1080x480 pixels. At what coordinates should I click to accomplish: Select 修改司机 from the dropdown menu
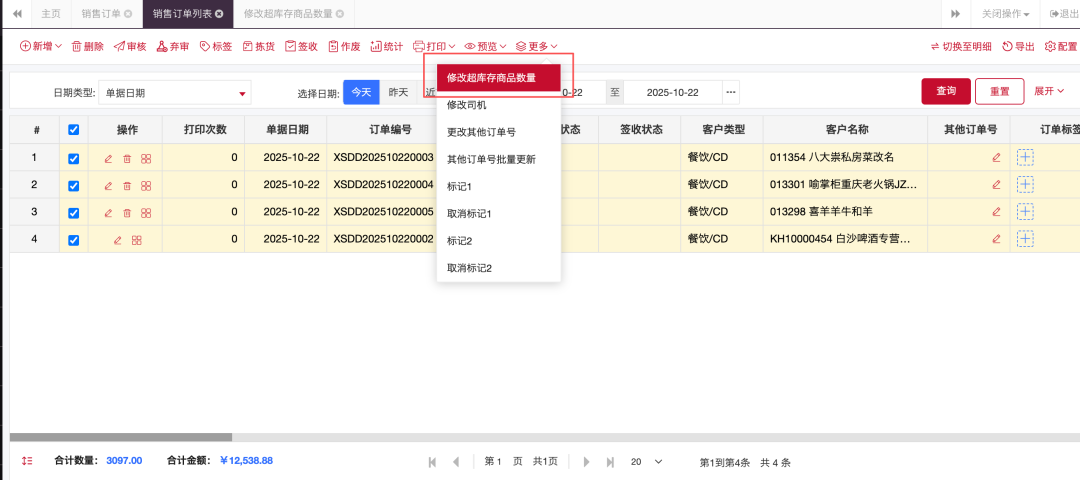[x=467, y=105]
